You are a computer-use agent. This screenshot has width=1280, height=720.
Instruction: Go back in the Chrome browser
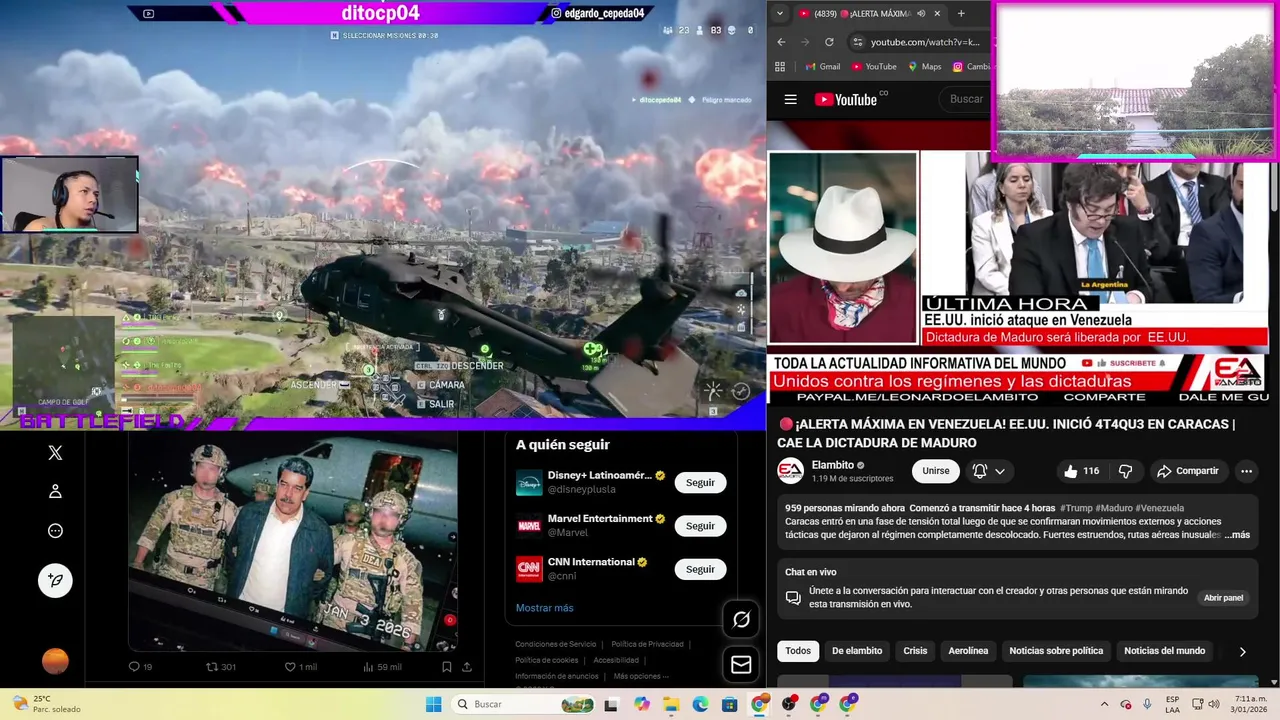780,42
